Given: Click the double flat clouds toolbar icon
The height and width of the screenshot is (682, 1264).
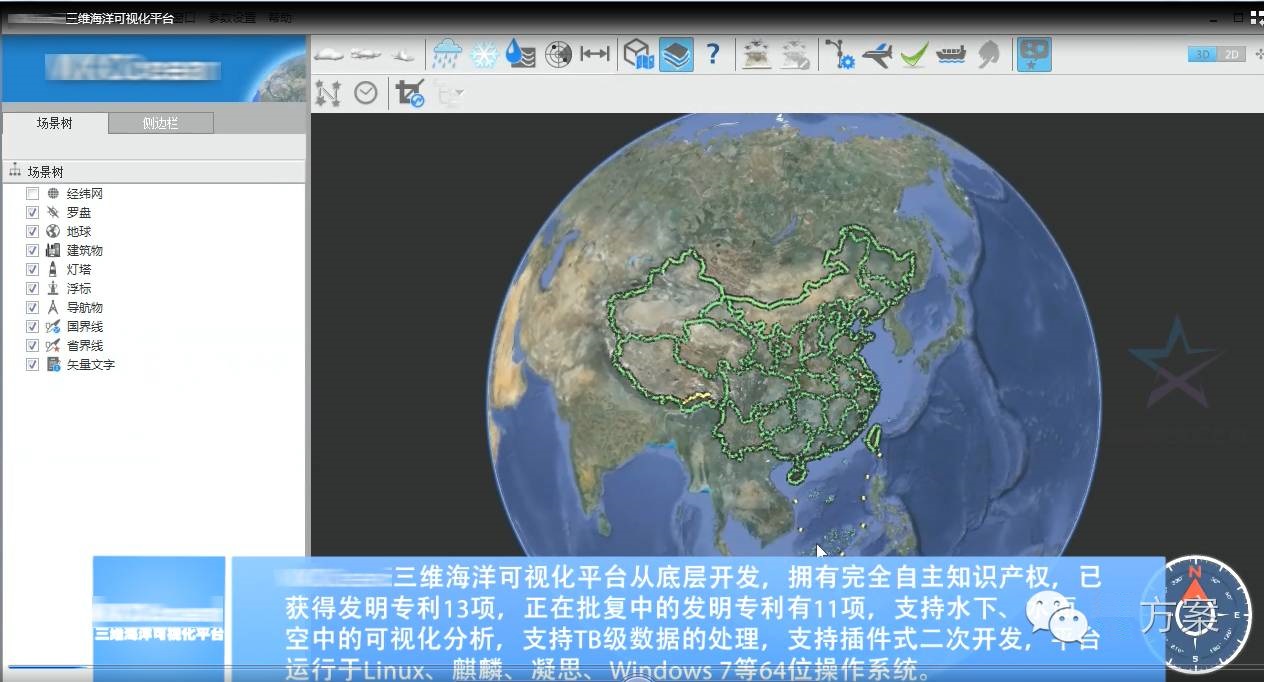Looking at the screenshot, I should click(x=366, y=54).
